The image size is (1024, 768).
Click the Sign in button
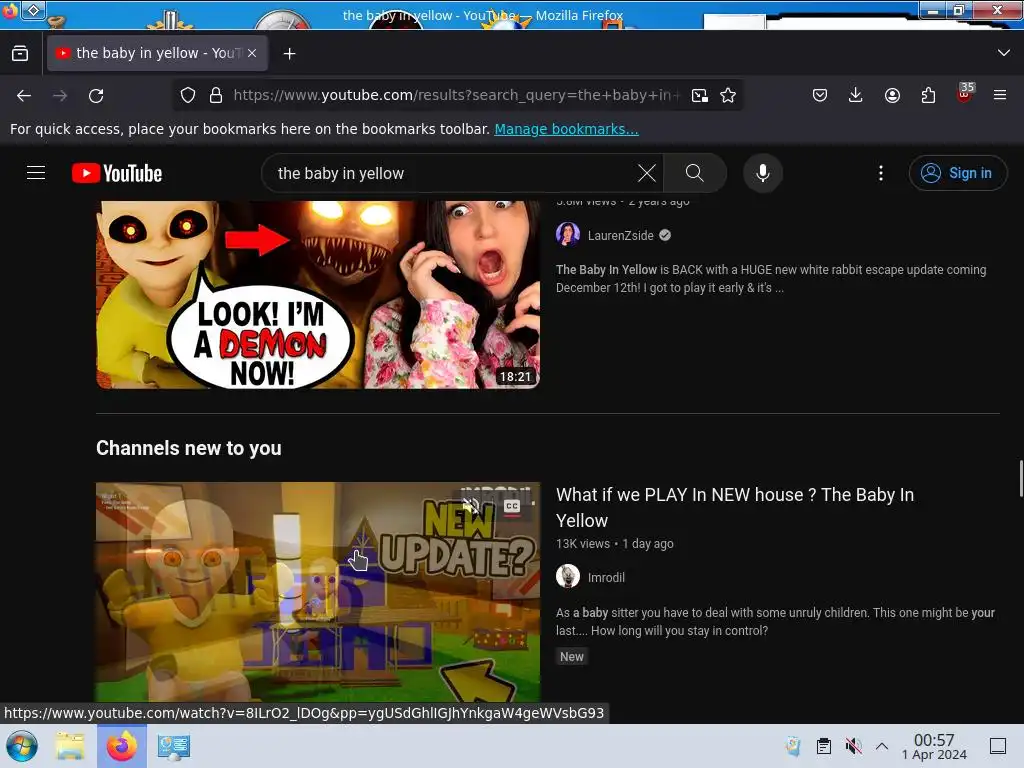tap(957, 173)
